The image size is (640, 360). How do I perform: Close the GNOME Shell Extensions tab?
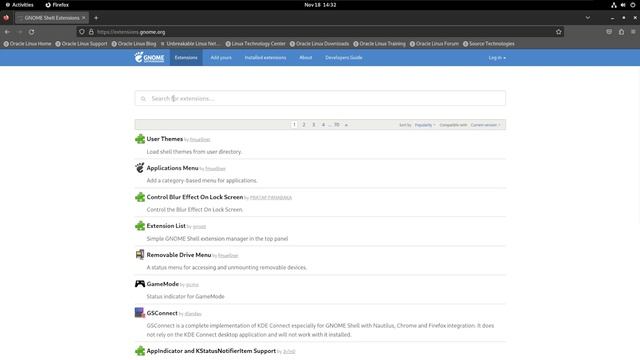pos(84,18)
